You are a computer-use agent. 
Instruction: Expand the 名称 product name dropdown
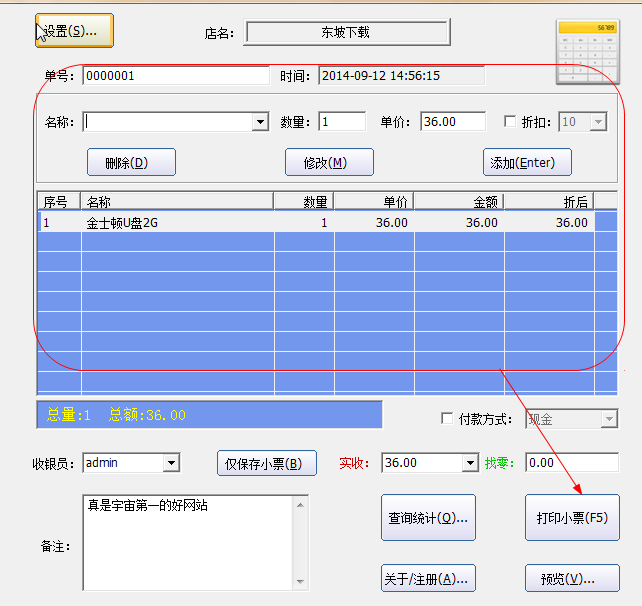point(260,122)
